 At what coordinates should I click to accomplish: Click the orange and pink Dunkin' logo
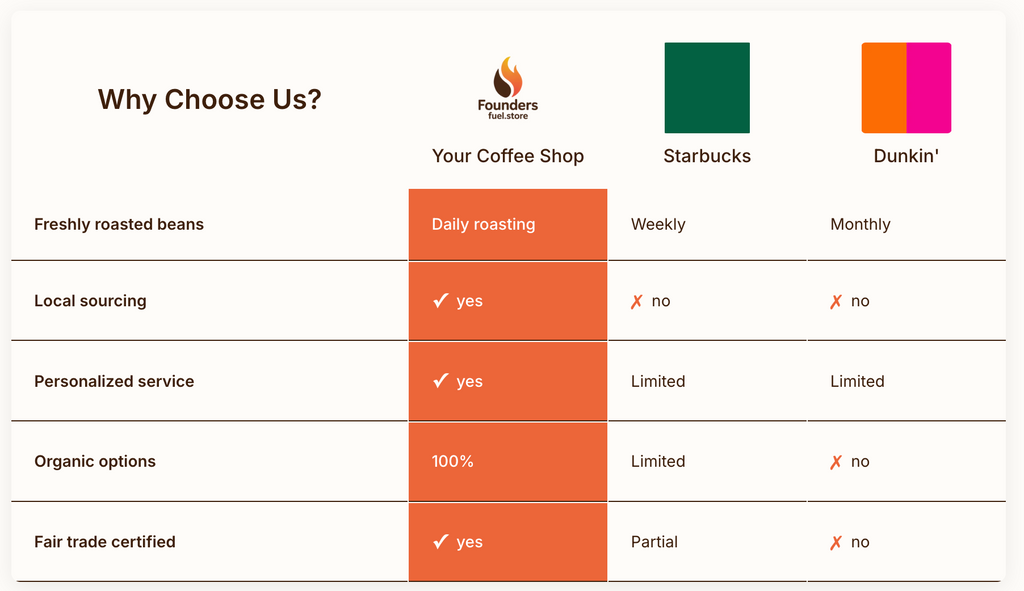[906, 88]
